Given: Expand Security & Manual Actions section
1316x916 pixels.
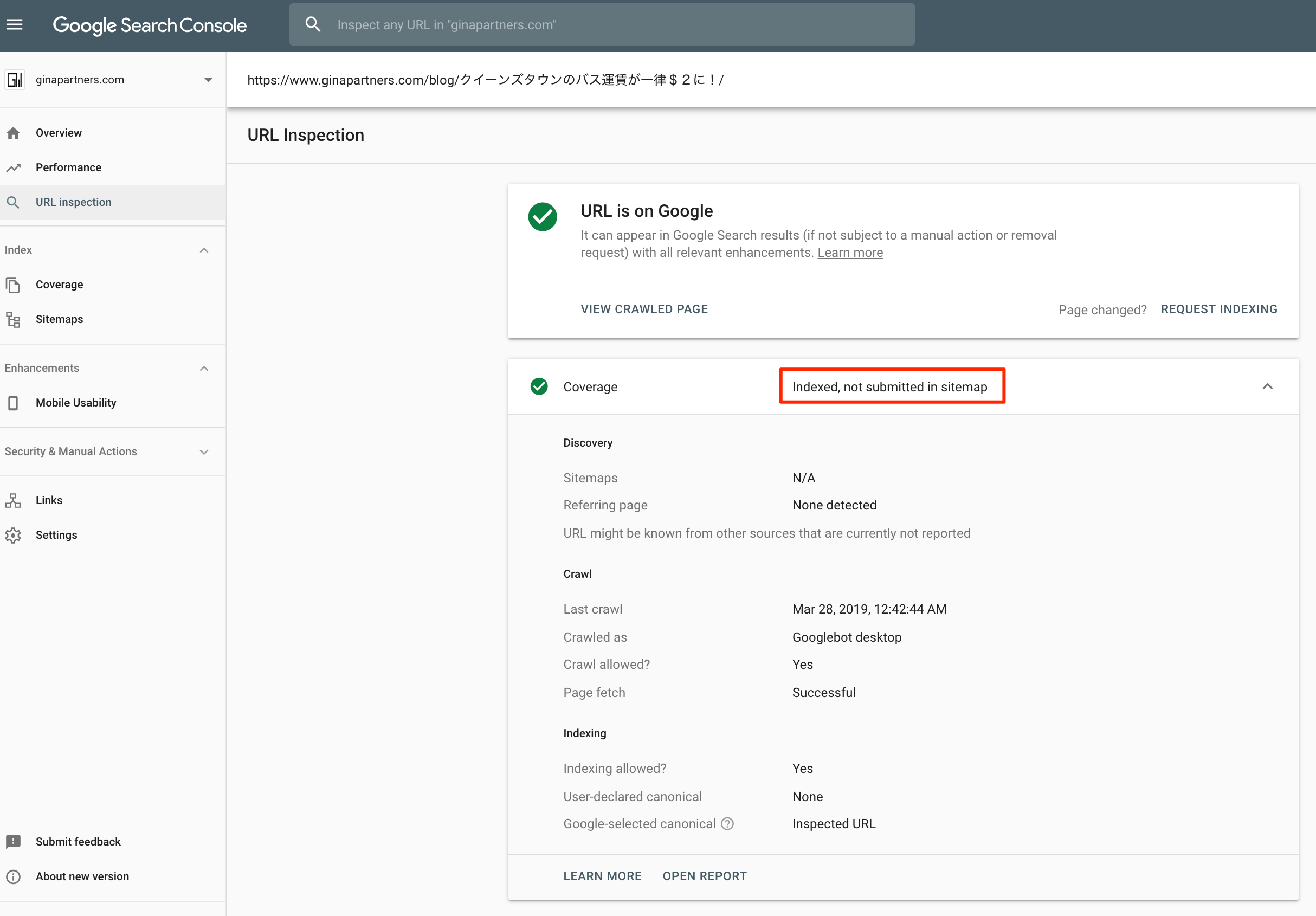Looking at the screenshot, I should [x=204, y=451].
